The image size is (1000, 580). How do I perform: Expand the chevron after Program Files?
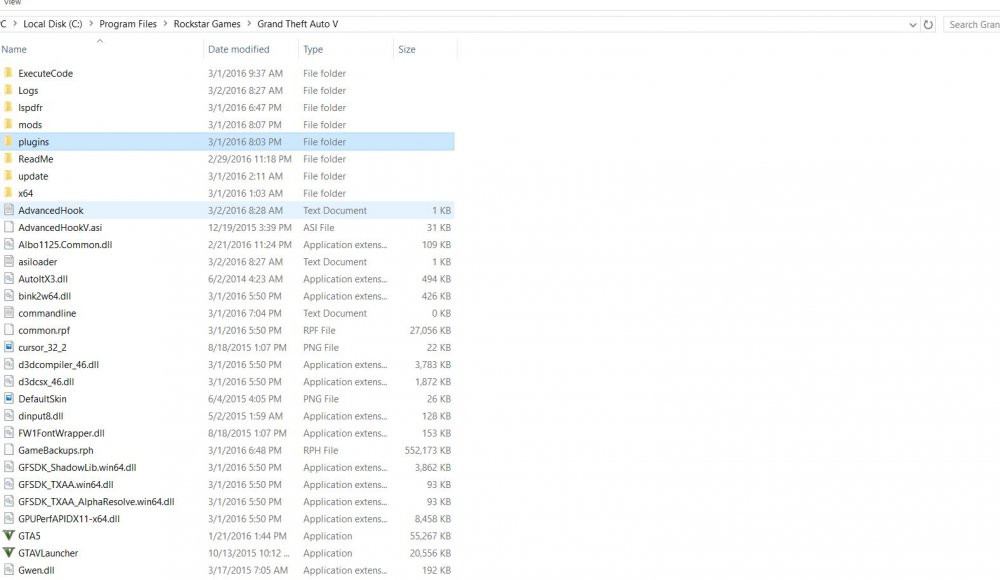click(x=165, y=24)
